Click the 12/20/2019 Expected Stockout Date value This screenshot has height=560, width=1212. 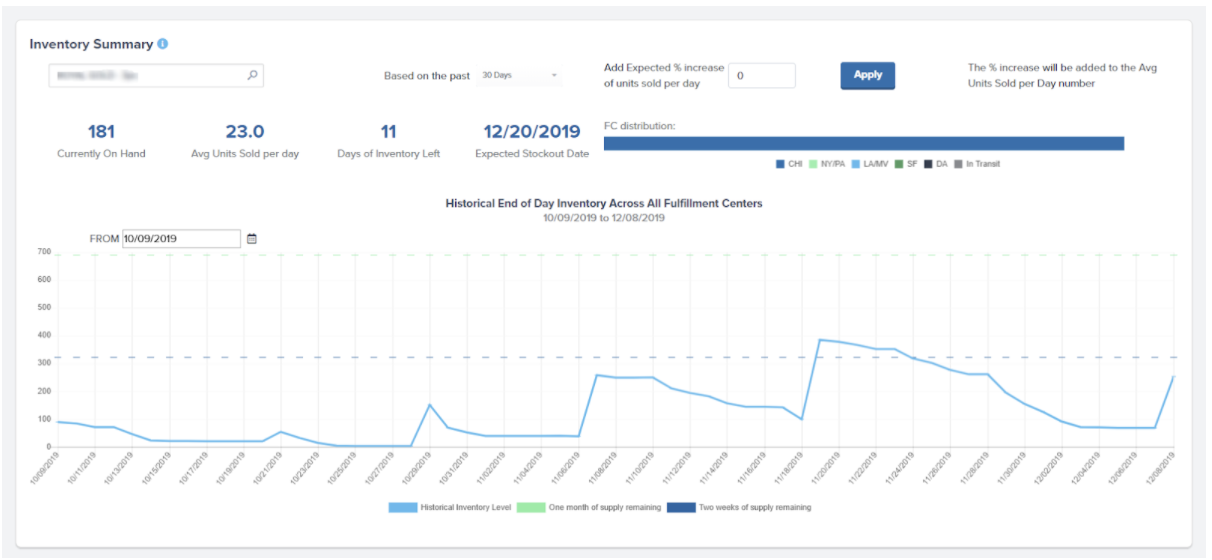[x=531, y=132]
